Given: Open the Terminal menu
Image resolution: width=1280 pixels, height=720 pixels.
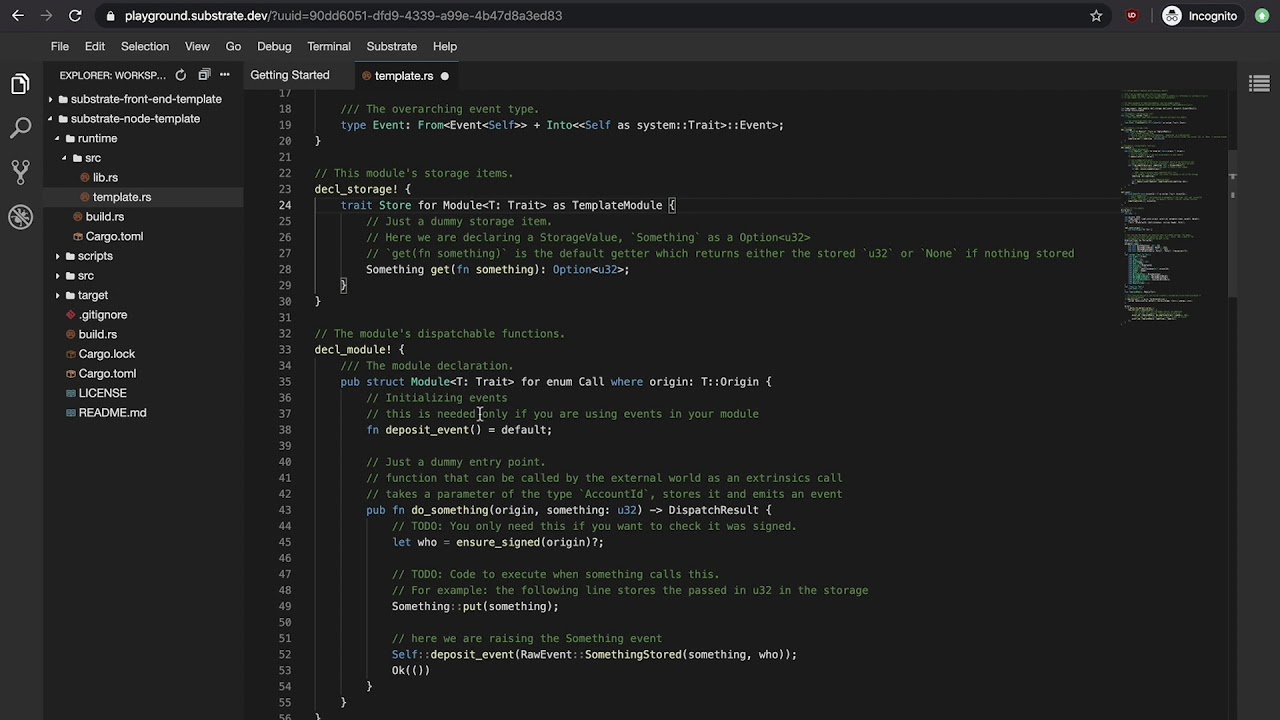Looking at the screenshot, I should pos(329,46).
